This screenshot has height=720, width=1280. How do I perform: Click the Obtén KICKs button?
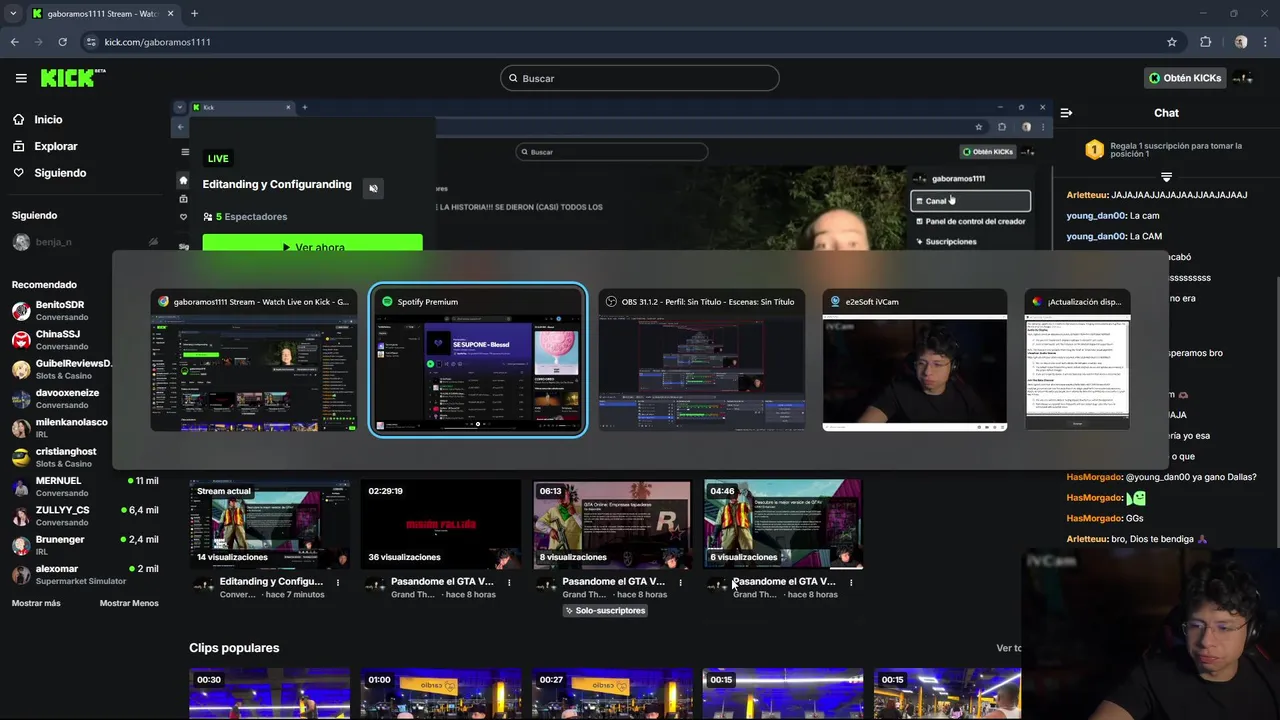click(1184, 78)
